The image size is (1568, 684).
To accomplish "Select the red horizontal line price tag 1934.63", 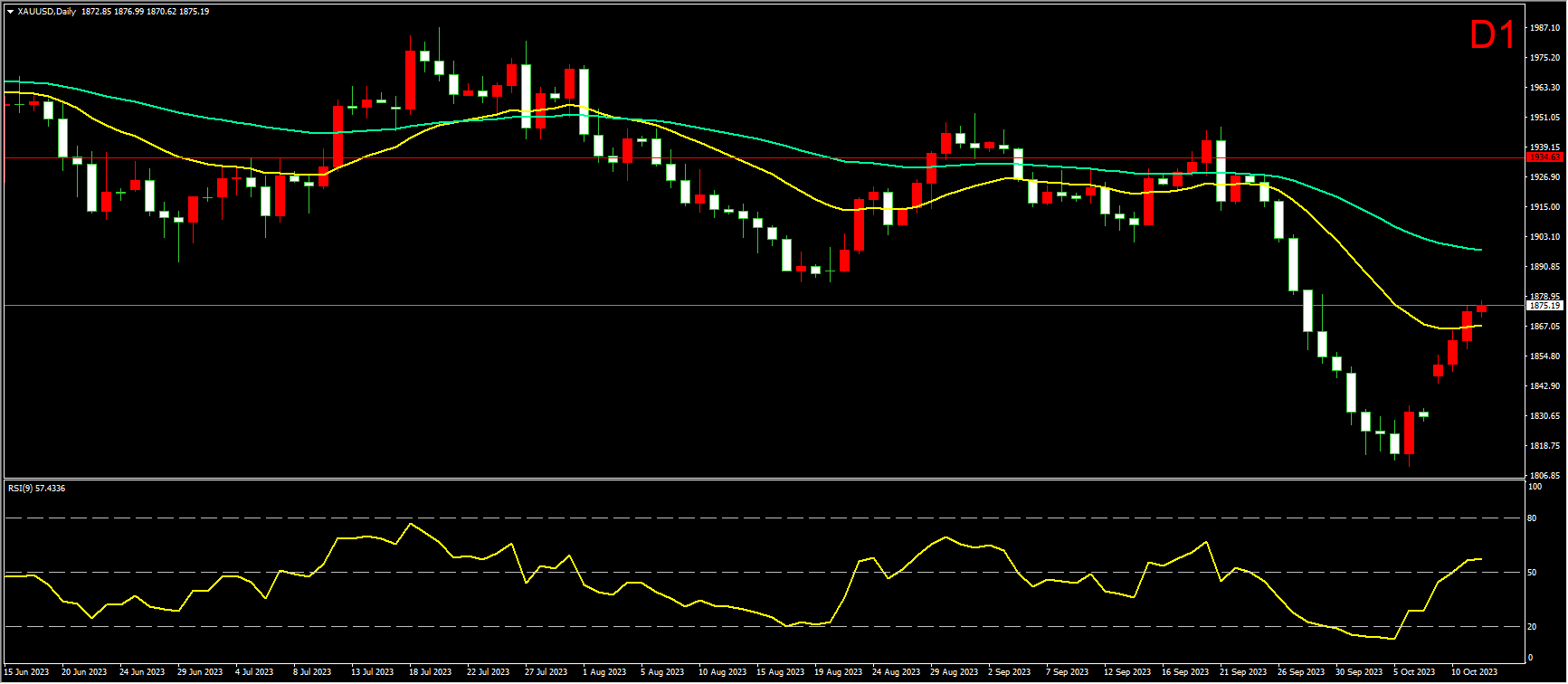I will tap(1544, 157).
